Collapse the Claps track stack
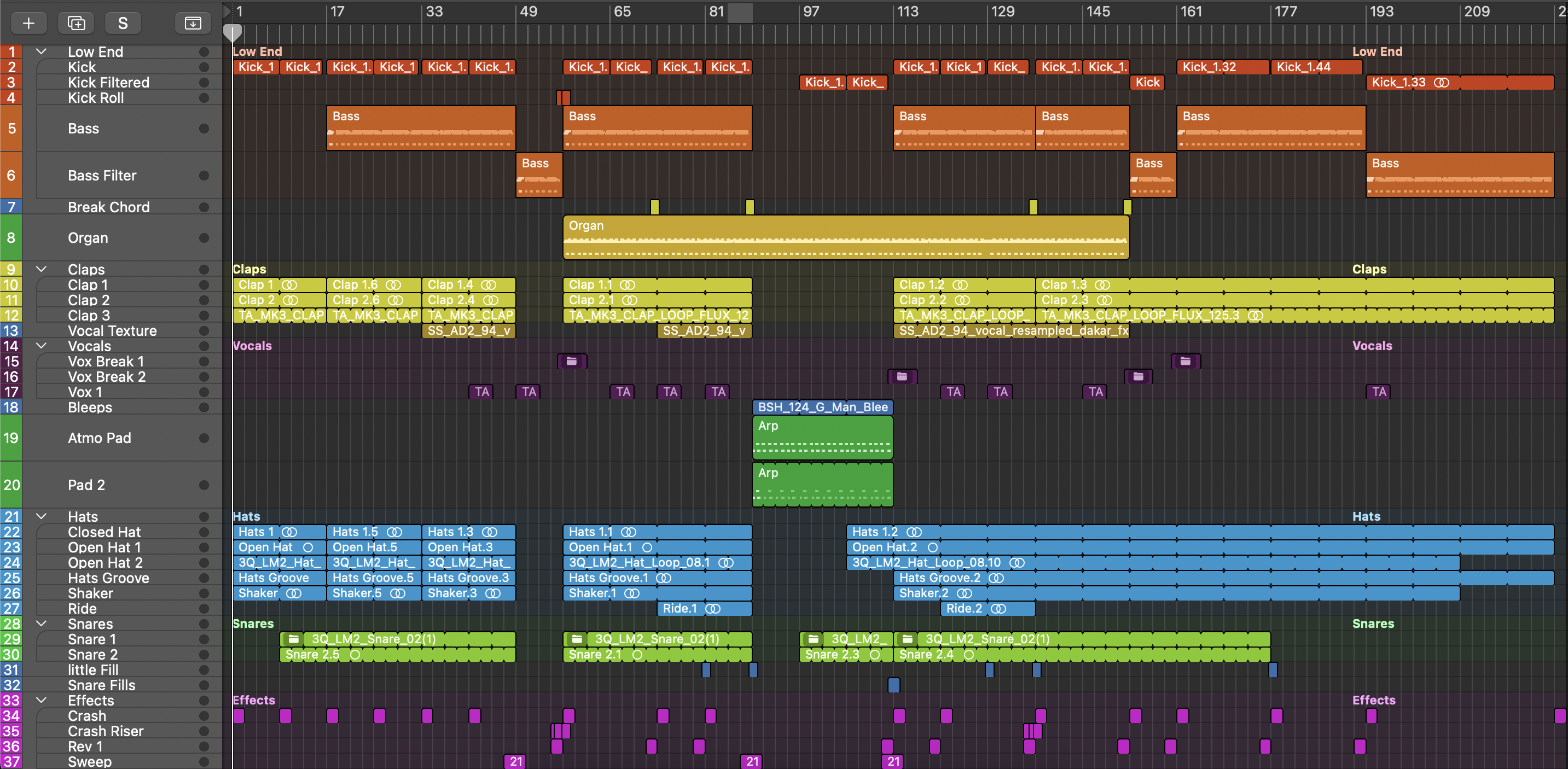 (42, 269)
